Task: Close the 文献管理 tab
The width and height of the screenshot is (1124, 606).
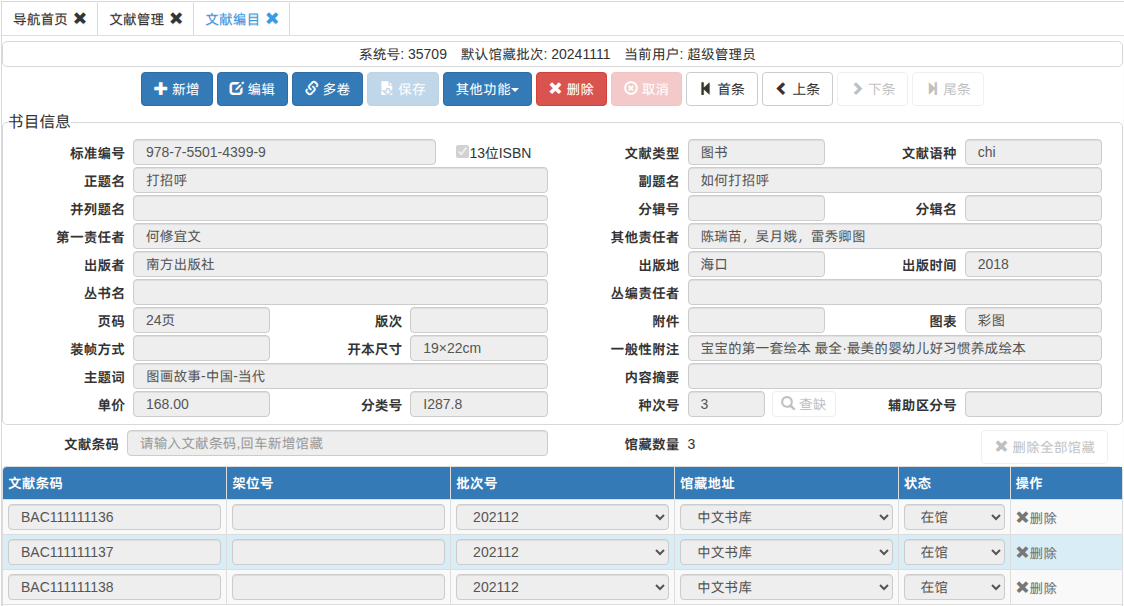Action: (x=176, y=19)
